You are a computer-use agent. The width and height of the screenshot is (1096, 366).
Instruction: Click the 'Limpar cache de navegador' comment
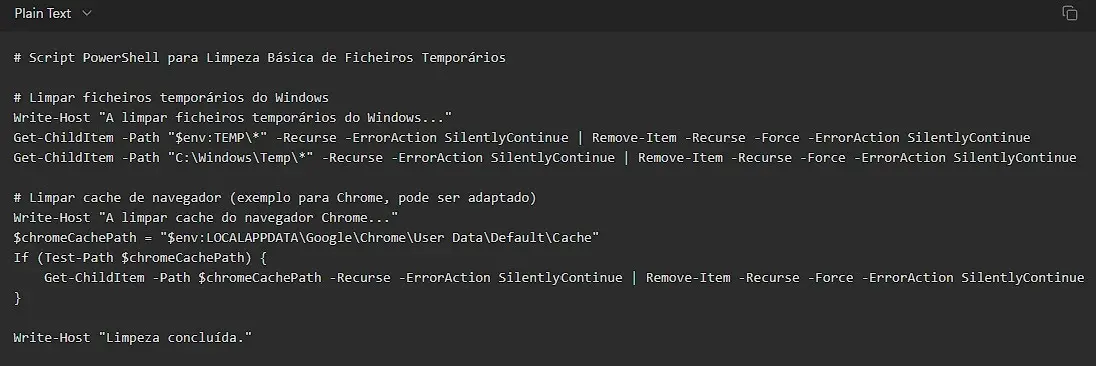click(275, 198)
